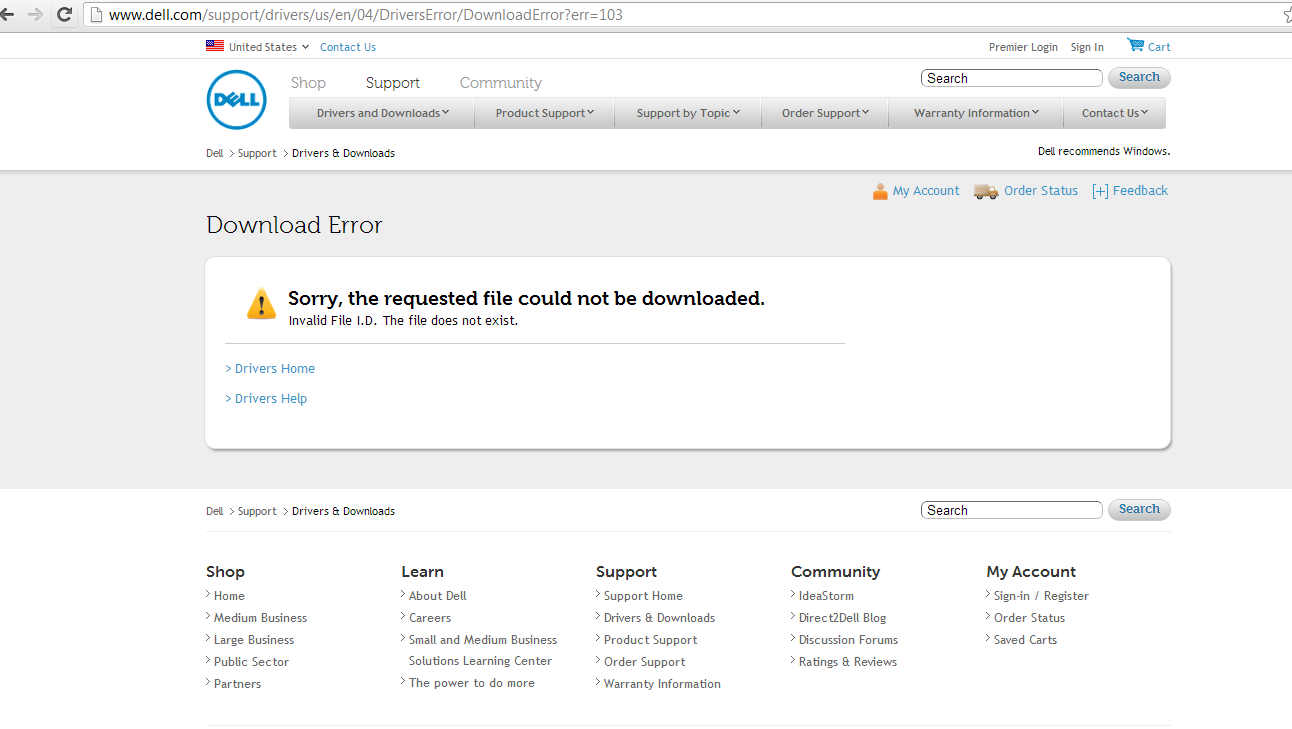
Task: Click the top Contact Us link
Action: click(x=348, y=47)
